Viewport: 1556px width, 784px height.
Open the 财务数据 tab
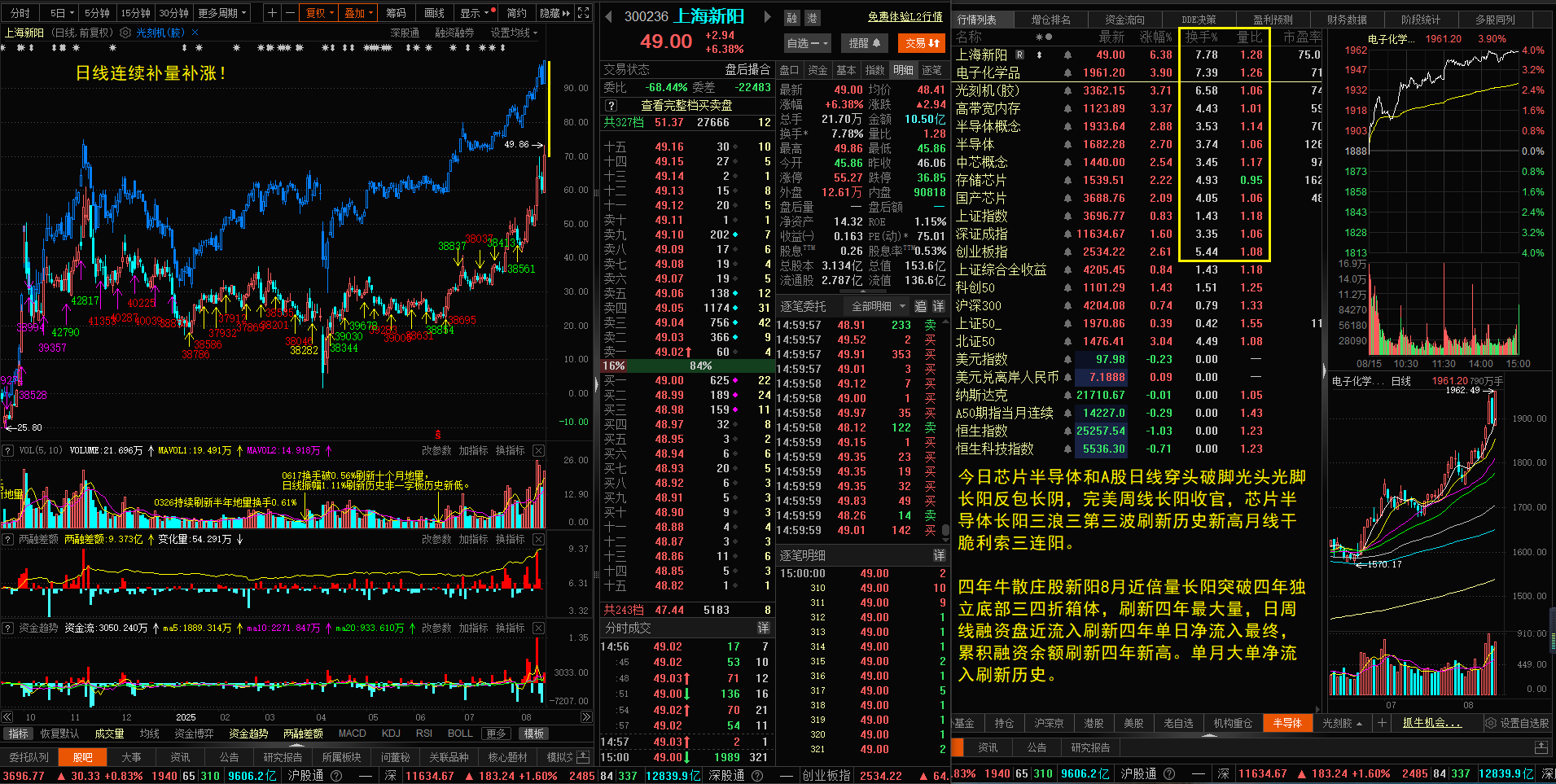pyautogui.click(x=1346, y=20)
